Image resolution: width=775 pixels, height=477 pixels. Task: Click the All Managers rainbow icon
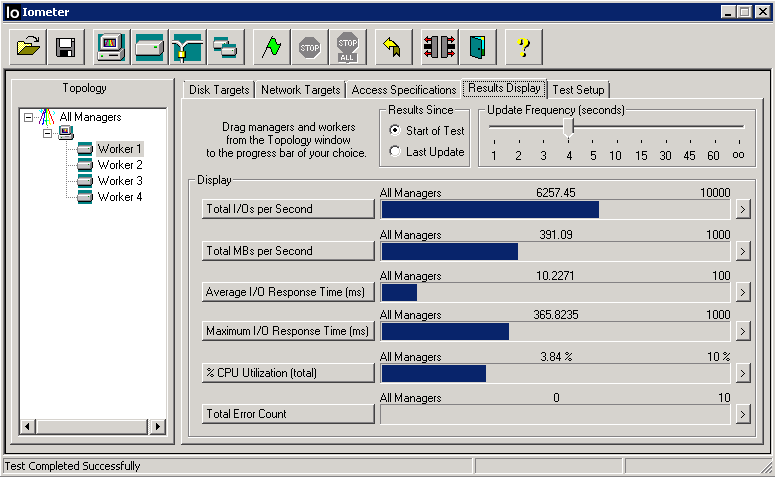(x=46, y=117)
